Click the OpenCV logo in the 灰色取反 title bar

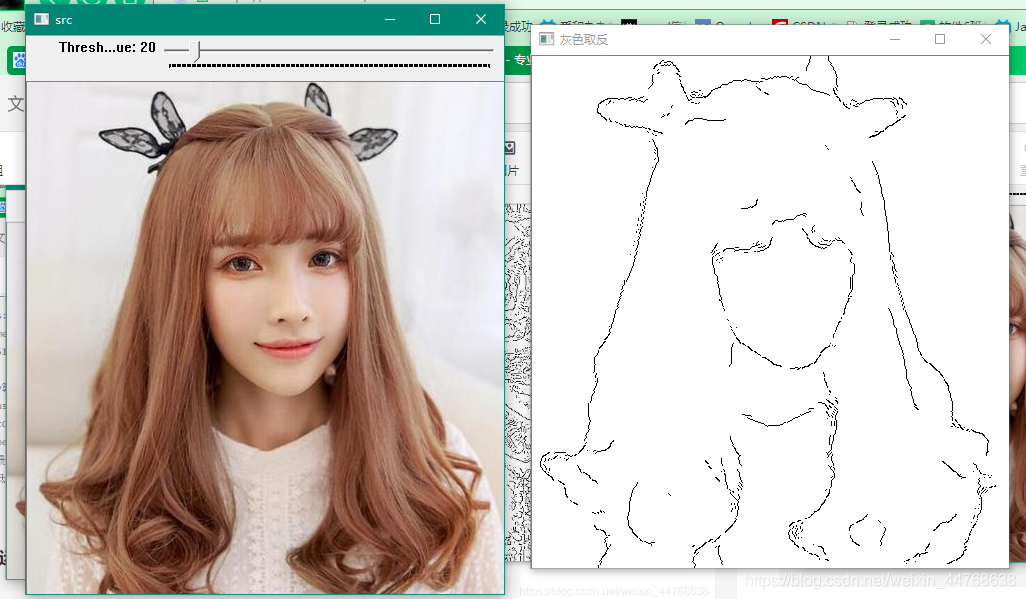(547, 39)
